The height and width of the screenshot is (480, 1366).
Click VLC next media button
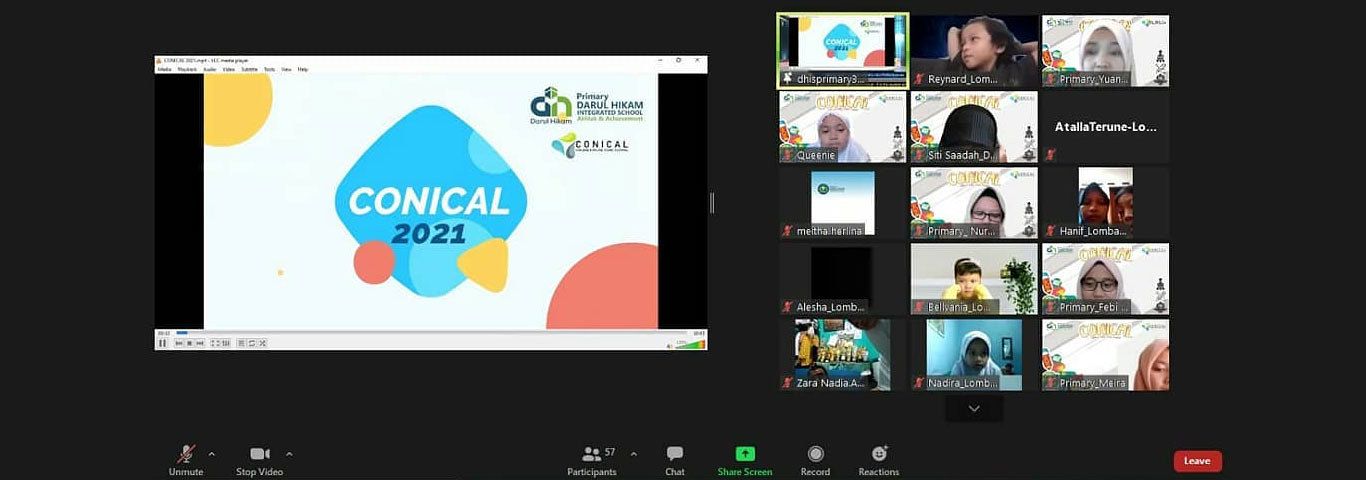point(200,343)
